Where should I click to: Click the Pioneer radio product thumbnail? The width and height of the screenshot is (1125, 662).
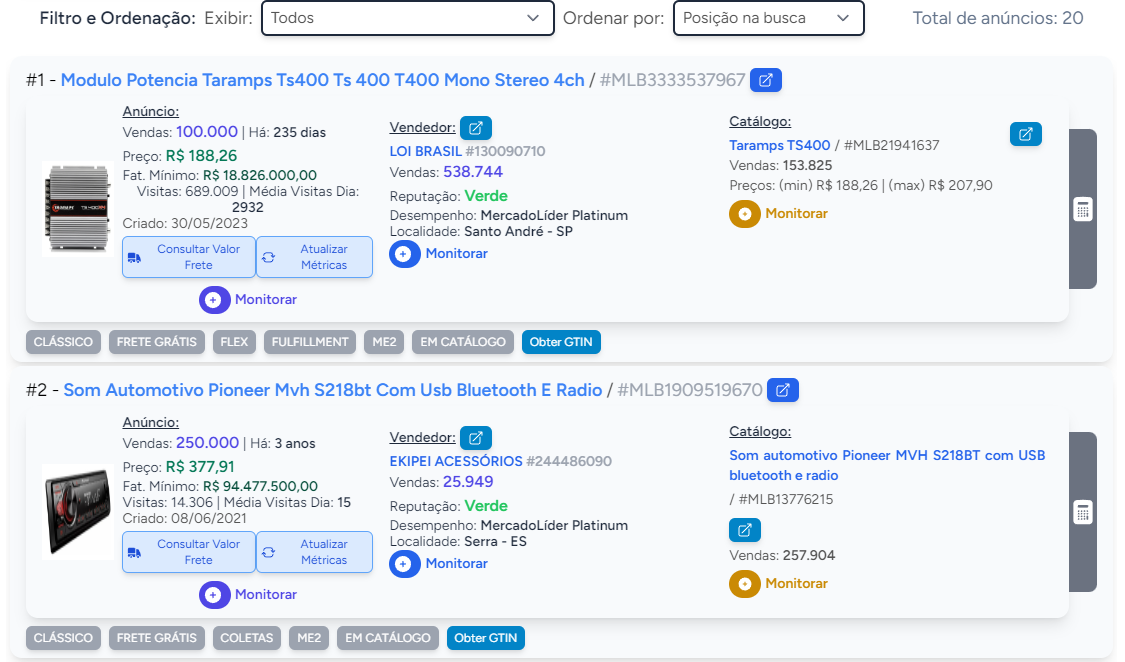(x=78, y=511)
